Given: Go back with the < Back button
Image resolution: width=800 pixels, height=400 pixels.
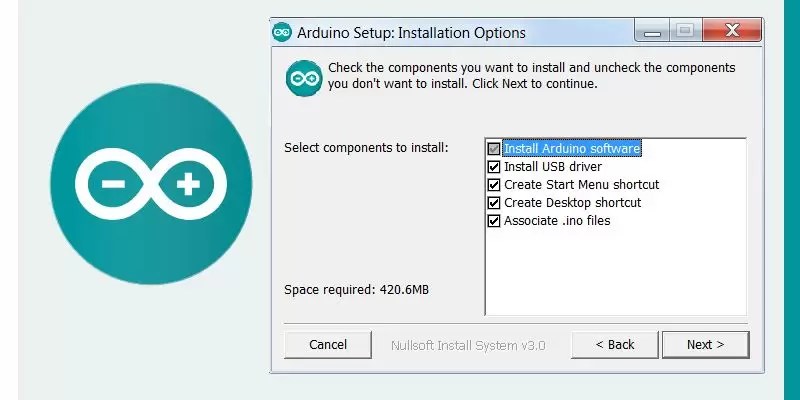Looking at the screenshot, I should pos(615,345).
